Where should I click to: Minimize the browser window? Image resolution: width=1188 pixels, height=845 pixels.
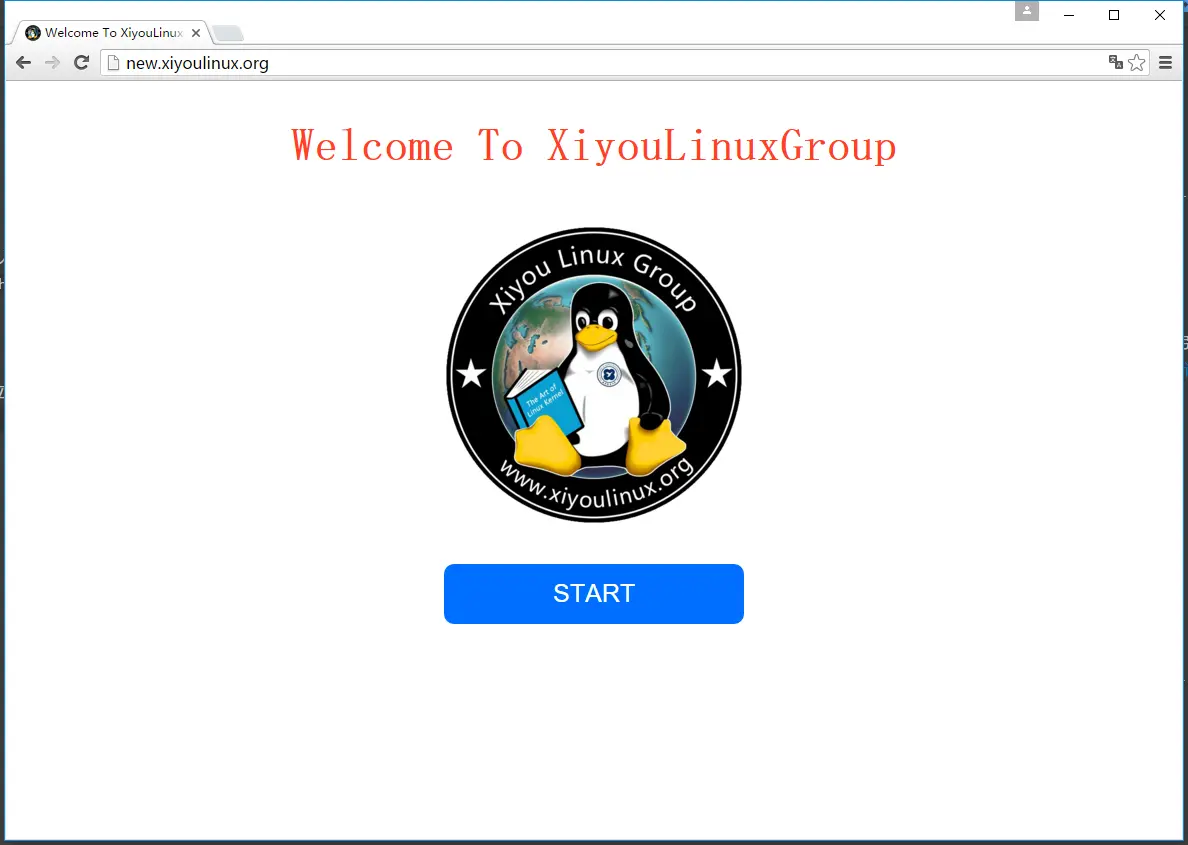(1069, 15)
